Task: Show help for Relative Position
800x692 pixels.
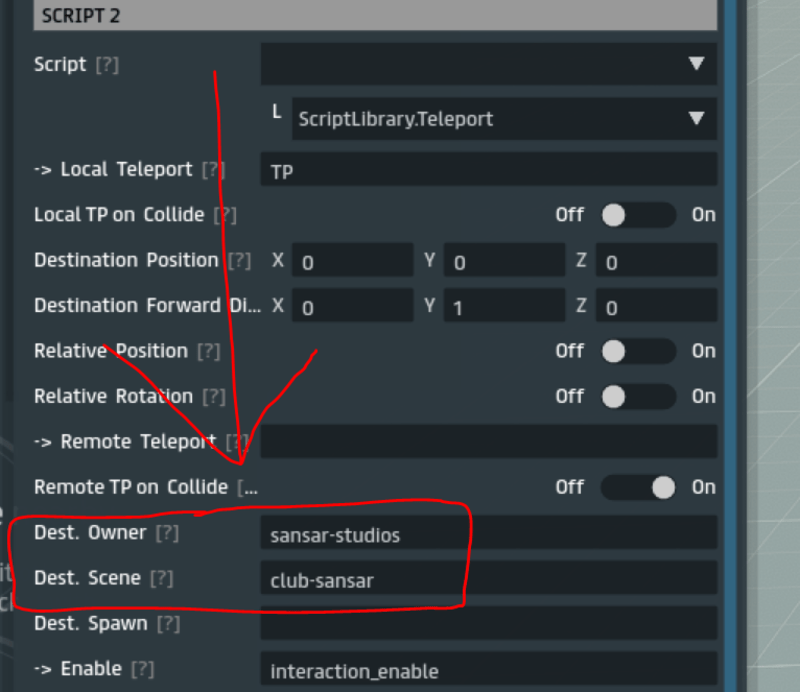Action: click(x=208, y=351)
